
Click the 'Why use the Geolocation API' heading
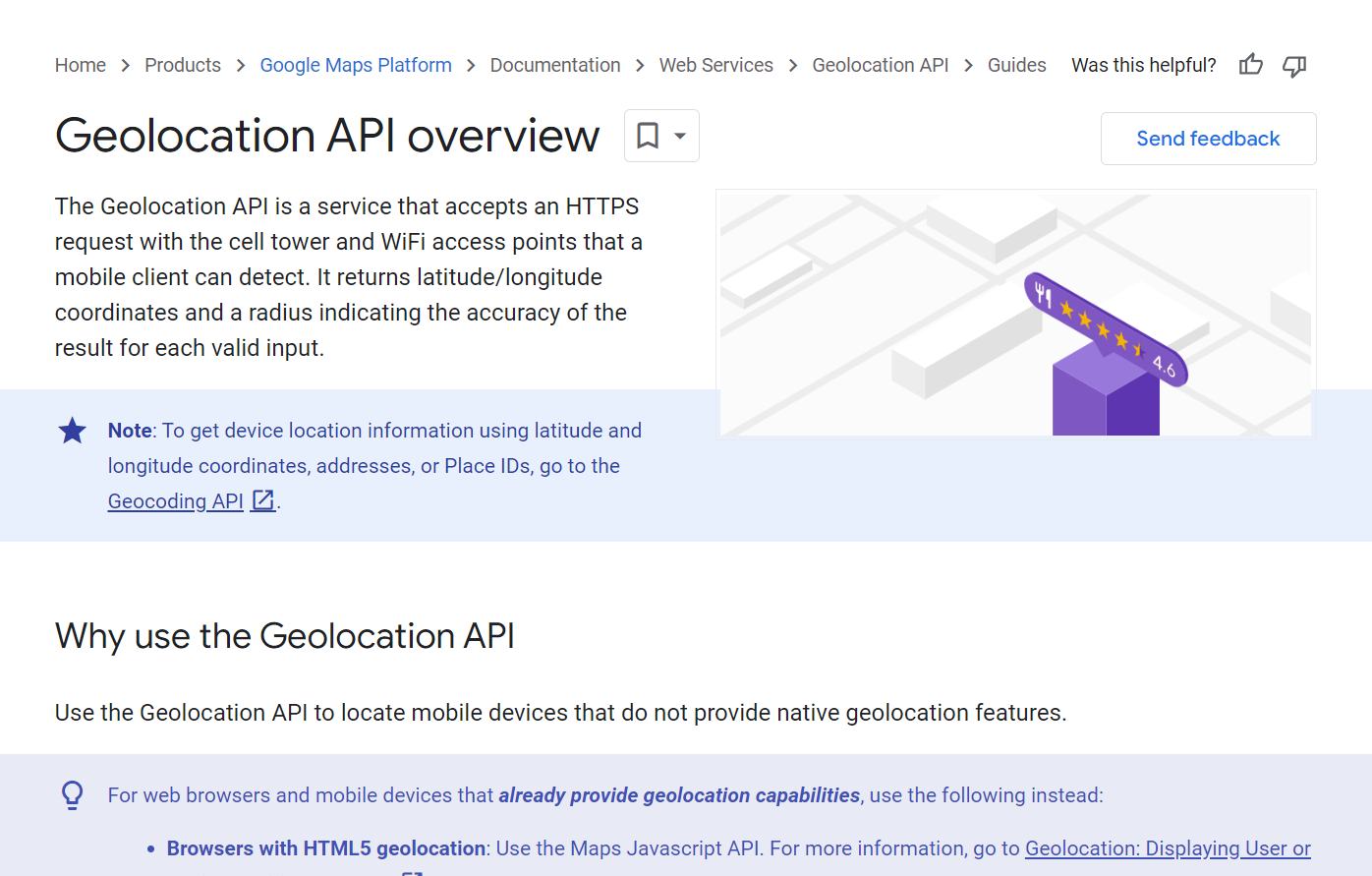pos(285,636)
